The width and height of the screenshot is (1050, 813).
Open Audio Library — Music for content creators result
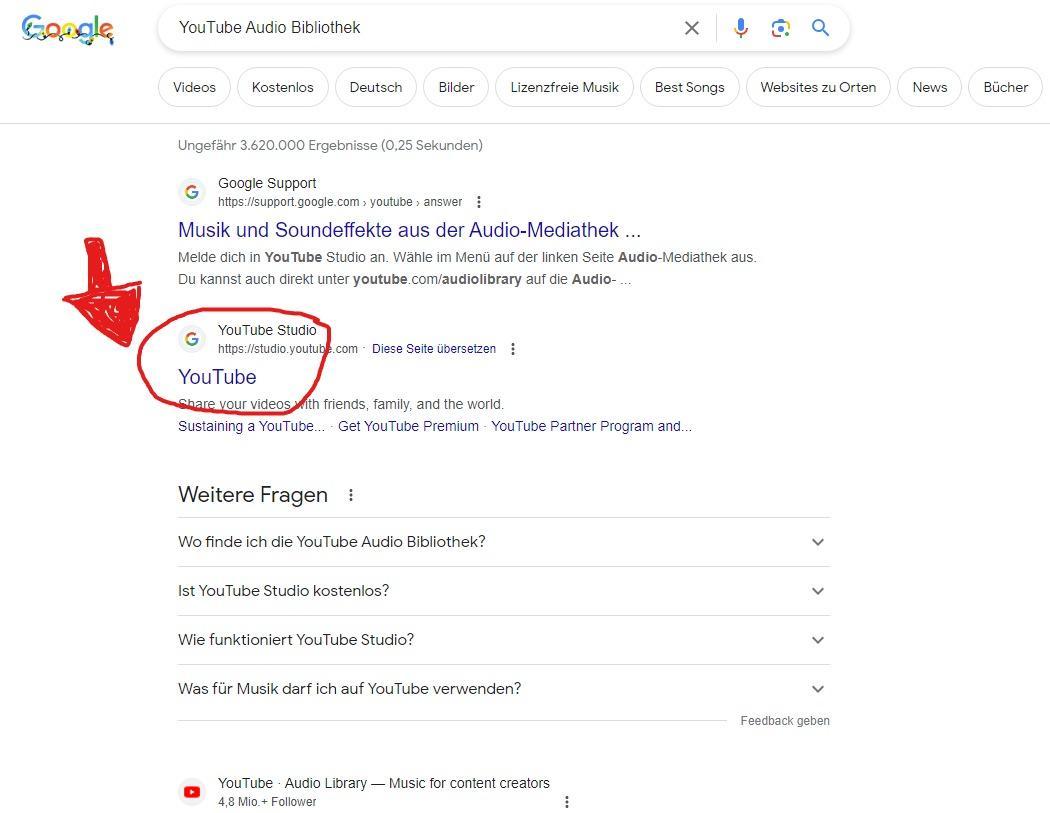384,783
